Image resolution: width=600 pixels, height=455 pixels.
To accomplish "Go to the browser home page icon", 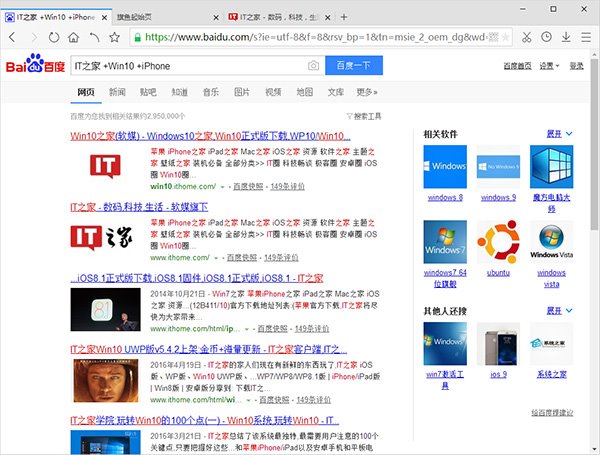I will click(x=74, y=36).
